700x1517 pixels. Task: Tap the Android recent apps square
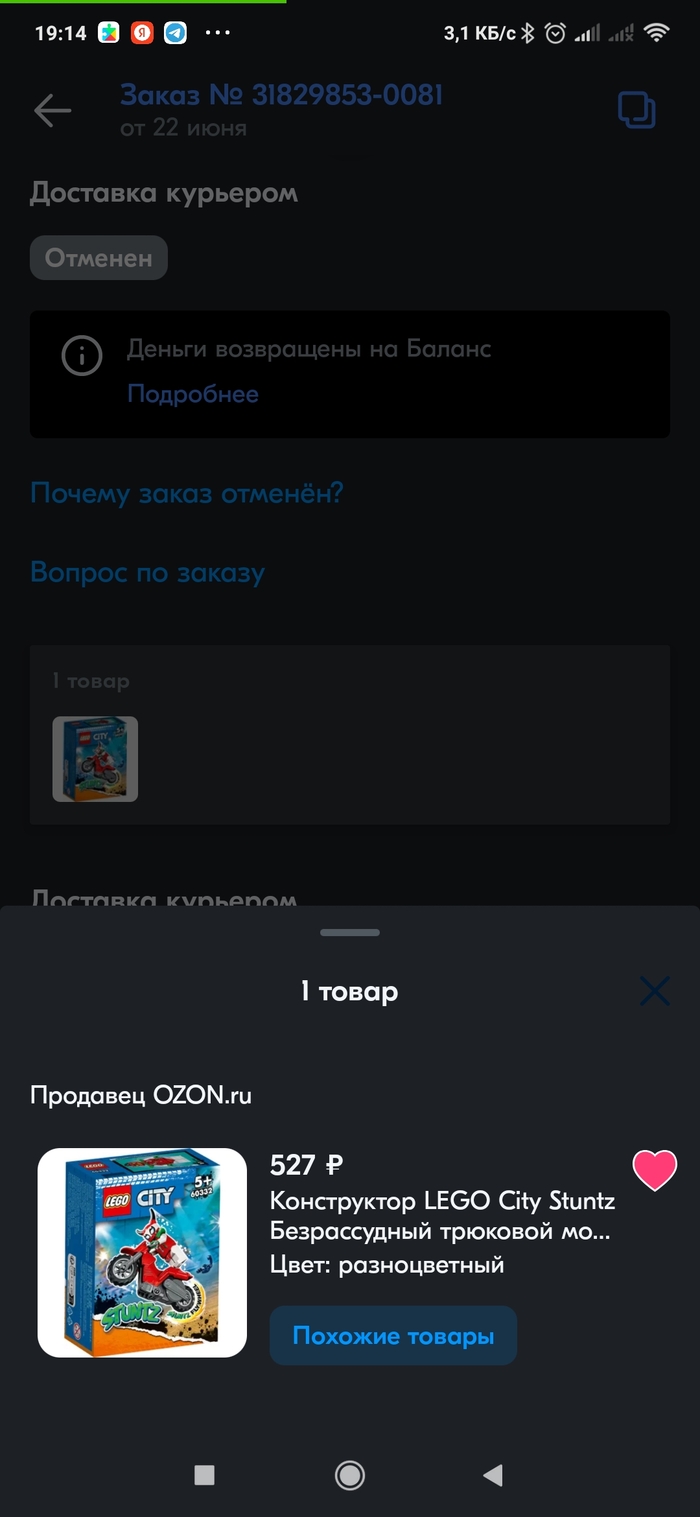click(x=204, y=1475)
